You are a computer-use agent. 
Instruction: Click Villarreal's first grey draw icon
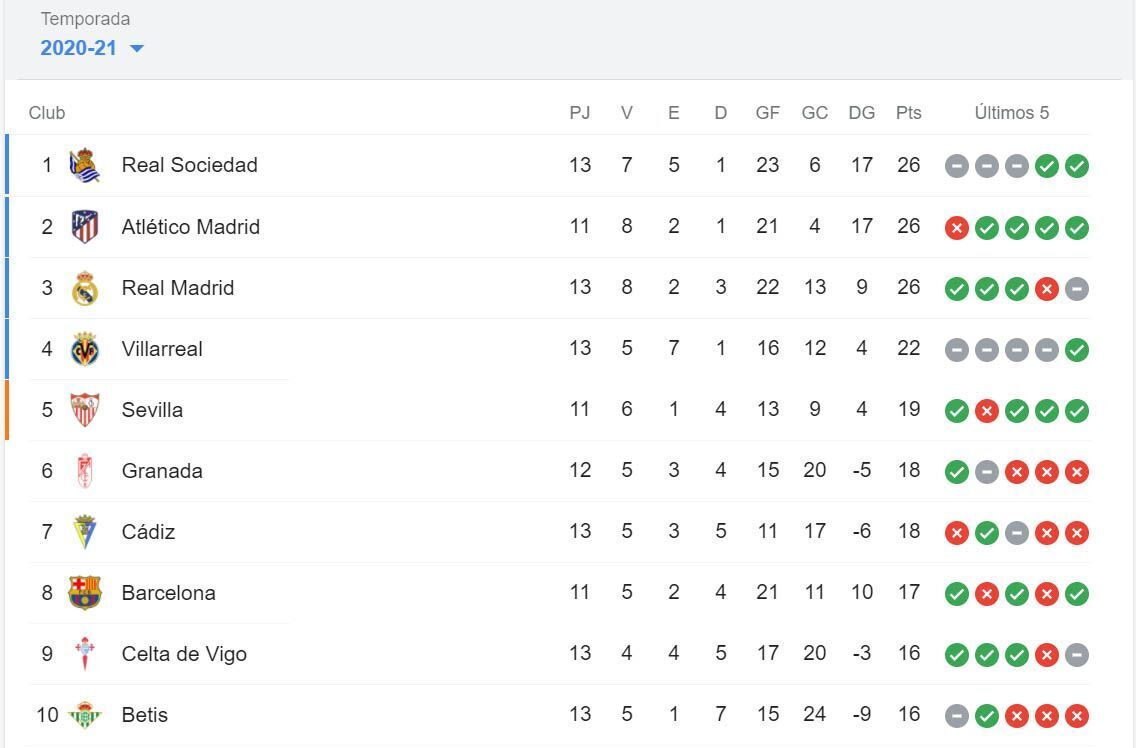(957, 350)
